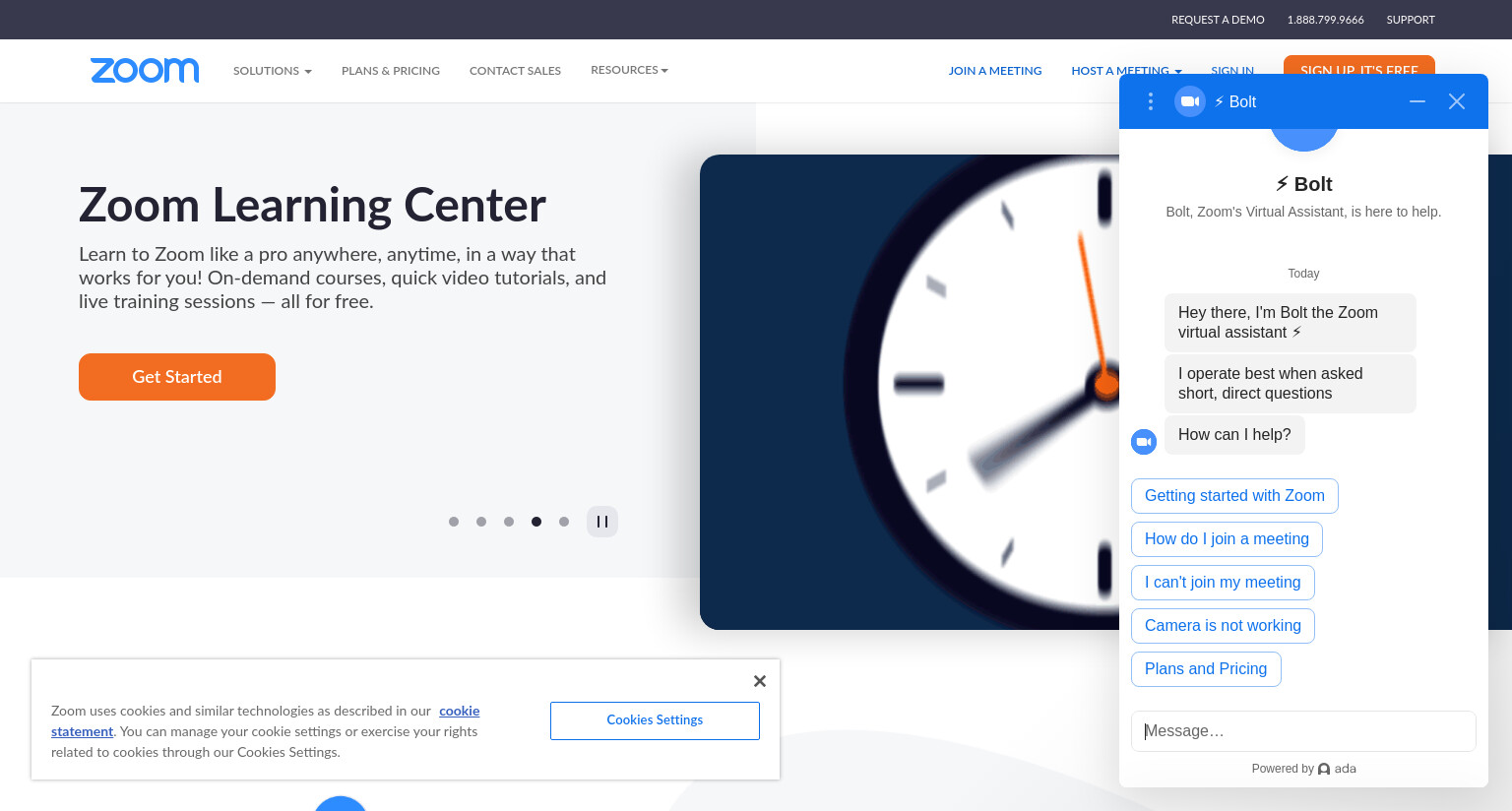This screenshot has height=811, width=1512.
Task: Dismiss the cookie banner with the X
Action: click(760, 681)
